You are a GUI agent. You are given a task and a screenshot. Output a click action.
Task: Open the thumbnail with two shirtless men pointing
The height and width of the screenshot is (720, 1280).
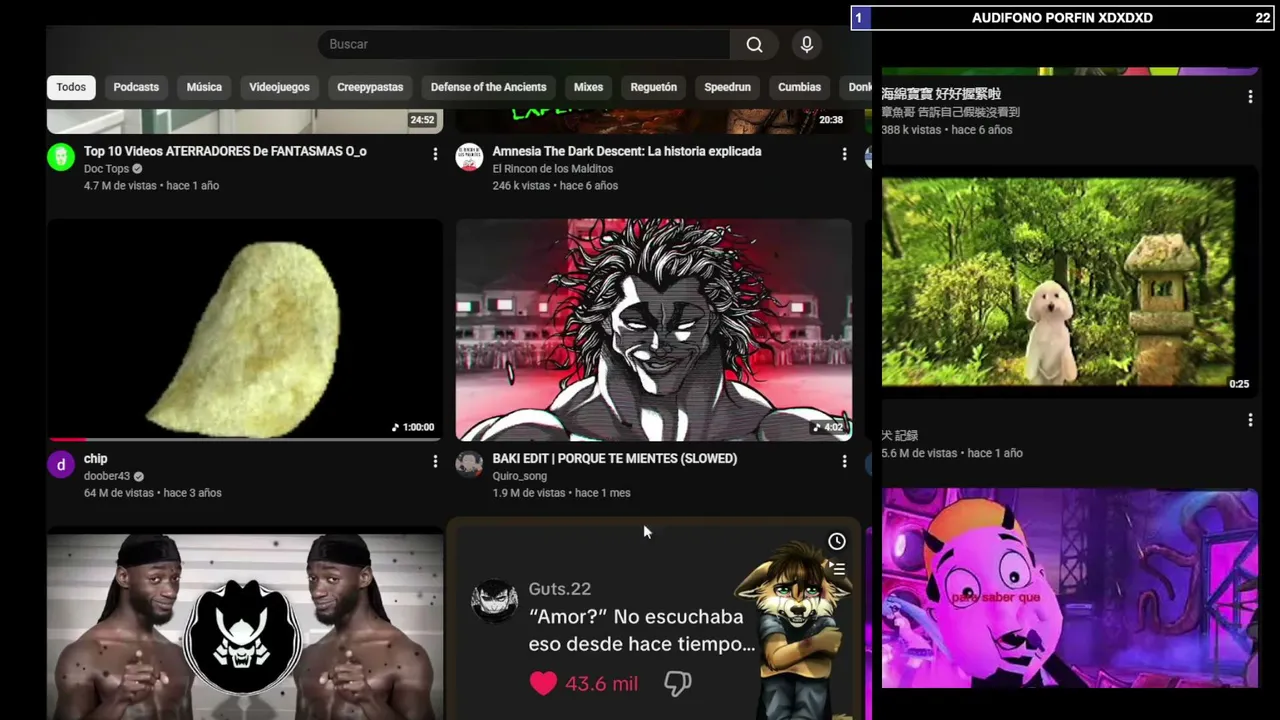[245, 627]
